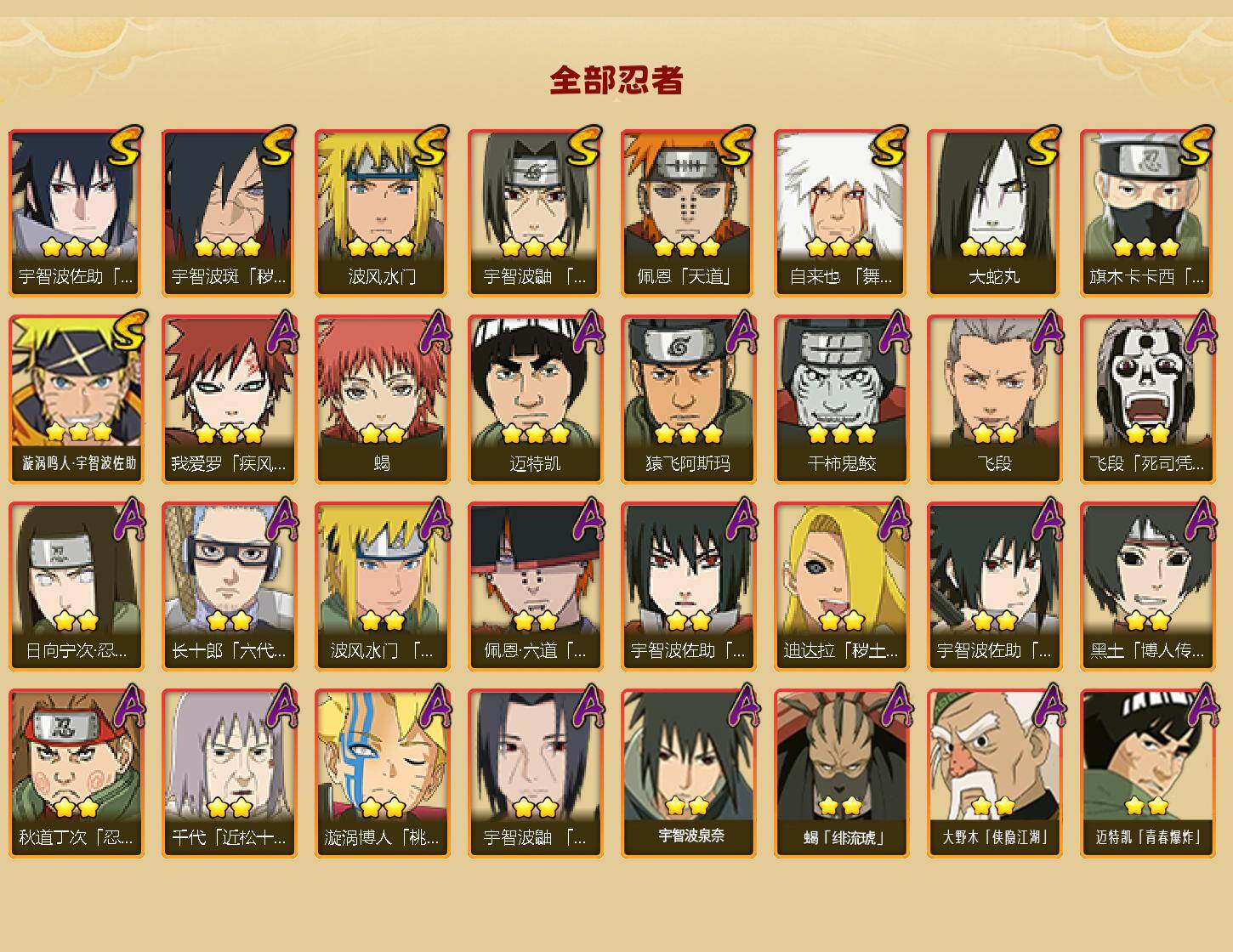This screenshot has width=1233, height=952.
Task: Open the 漩涡博人 character card
Action: click(x=382, y=773)
